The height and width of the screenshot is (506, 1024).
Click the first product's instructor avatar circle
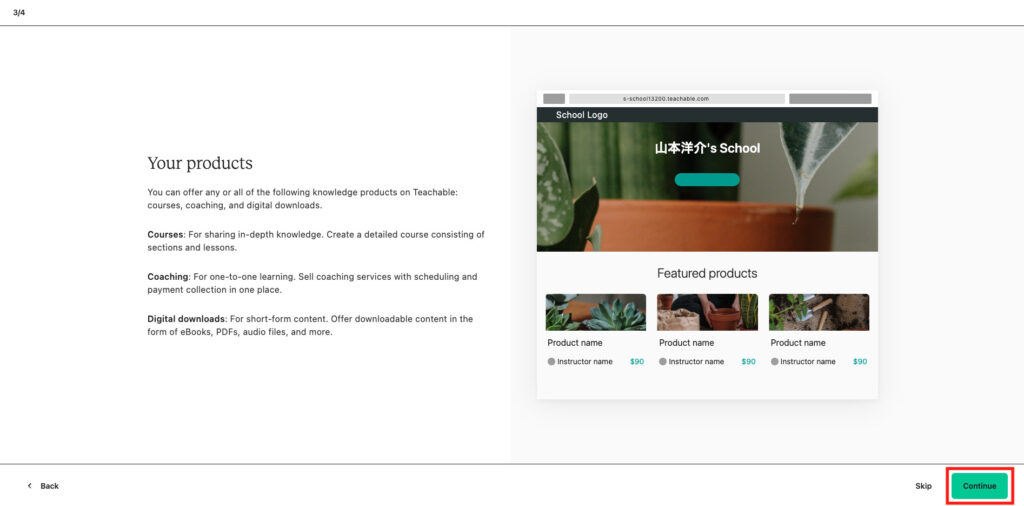click(551, 362)
